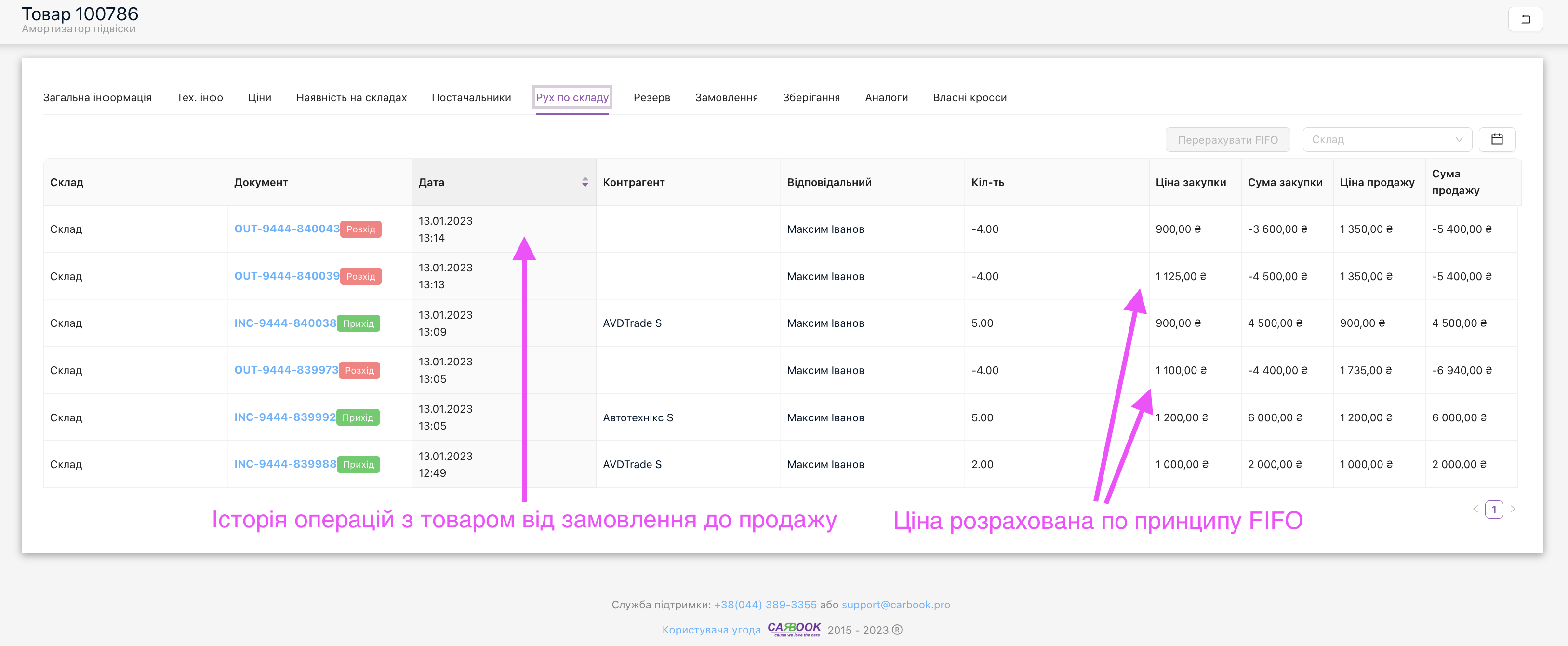Open the Ціни tab
Screen dimensions: 1568x646
tap(259, 97)
